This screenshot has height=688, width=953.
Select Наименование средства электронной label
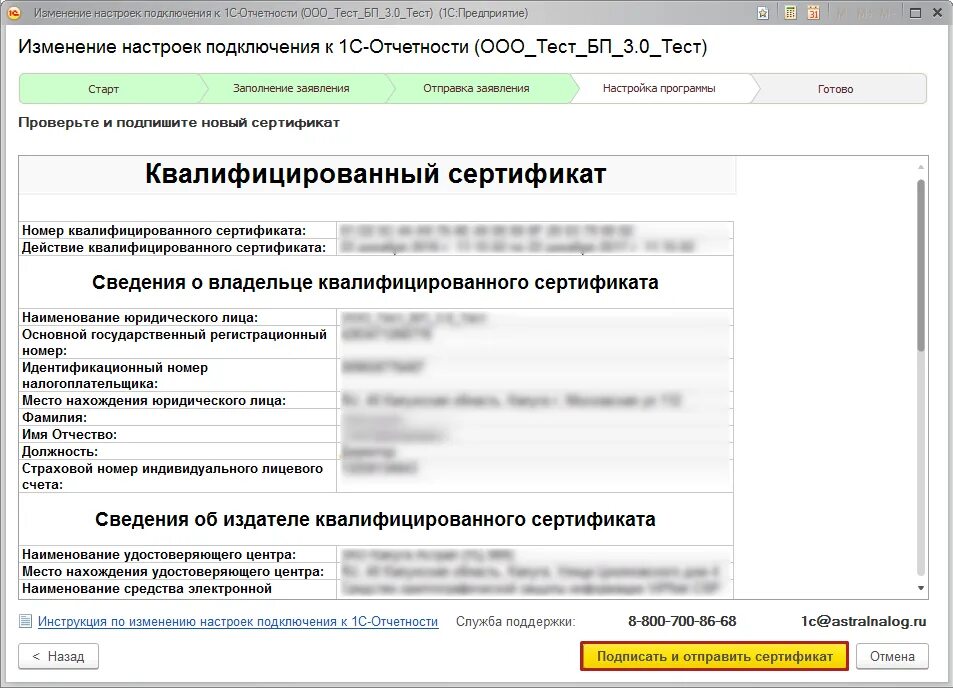pos(146,588)
